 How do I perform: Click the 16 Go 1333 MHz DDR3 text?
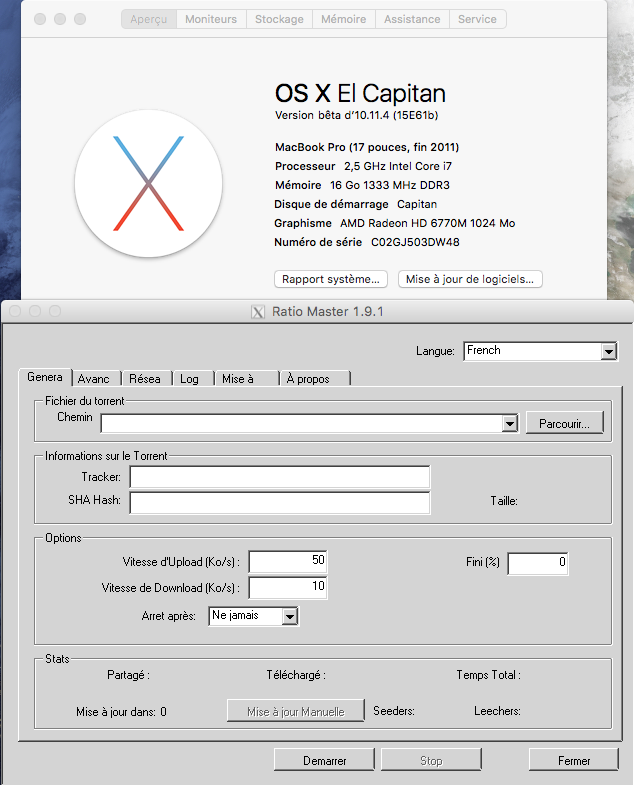tap(390, 185)
